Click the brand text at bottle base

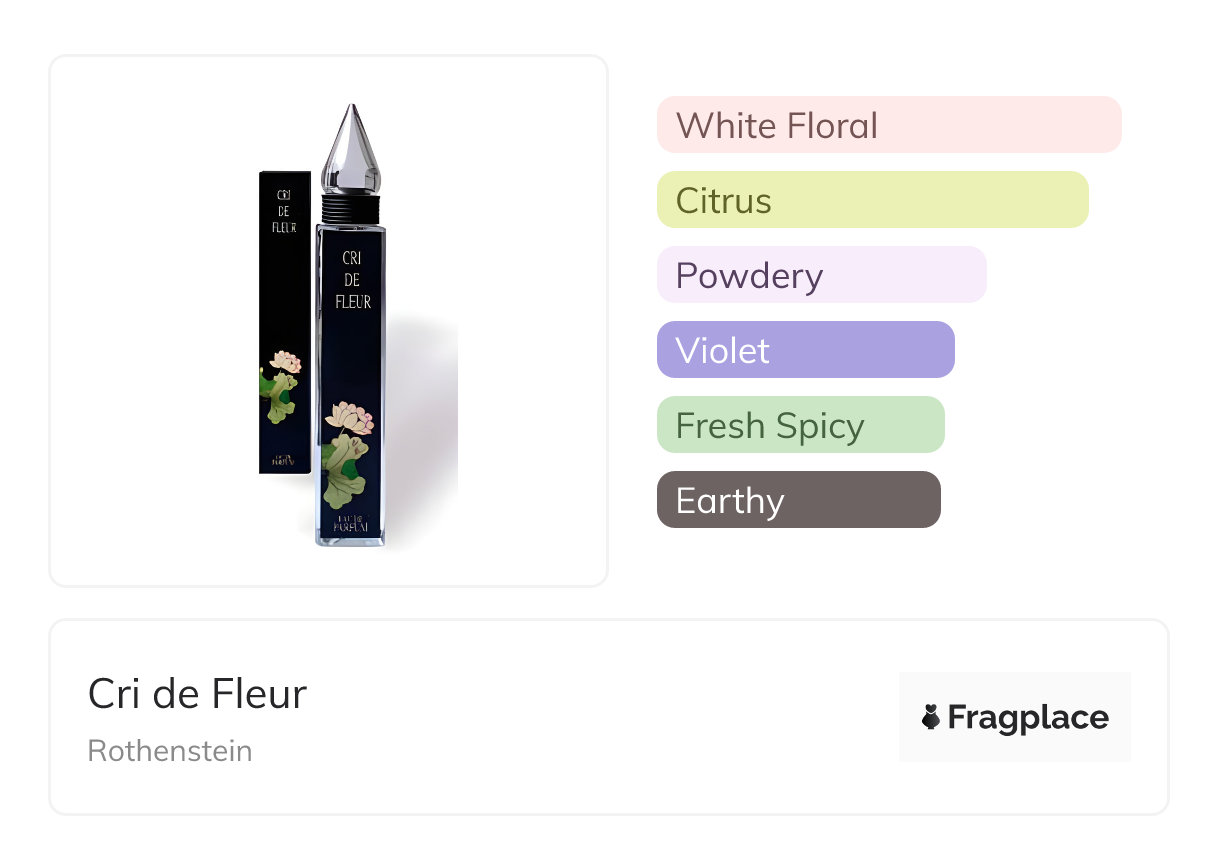(x=350, y=524)
